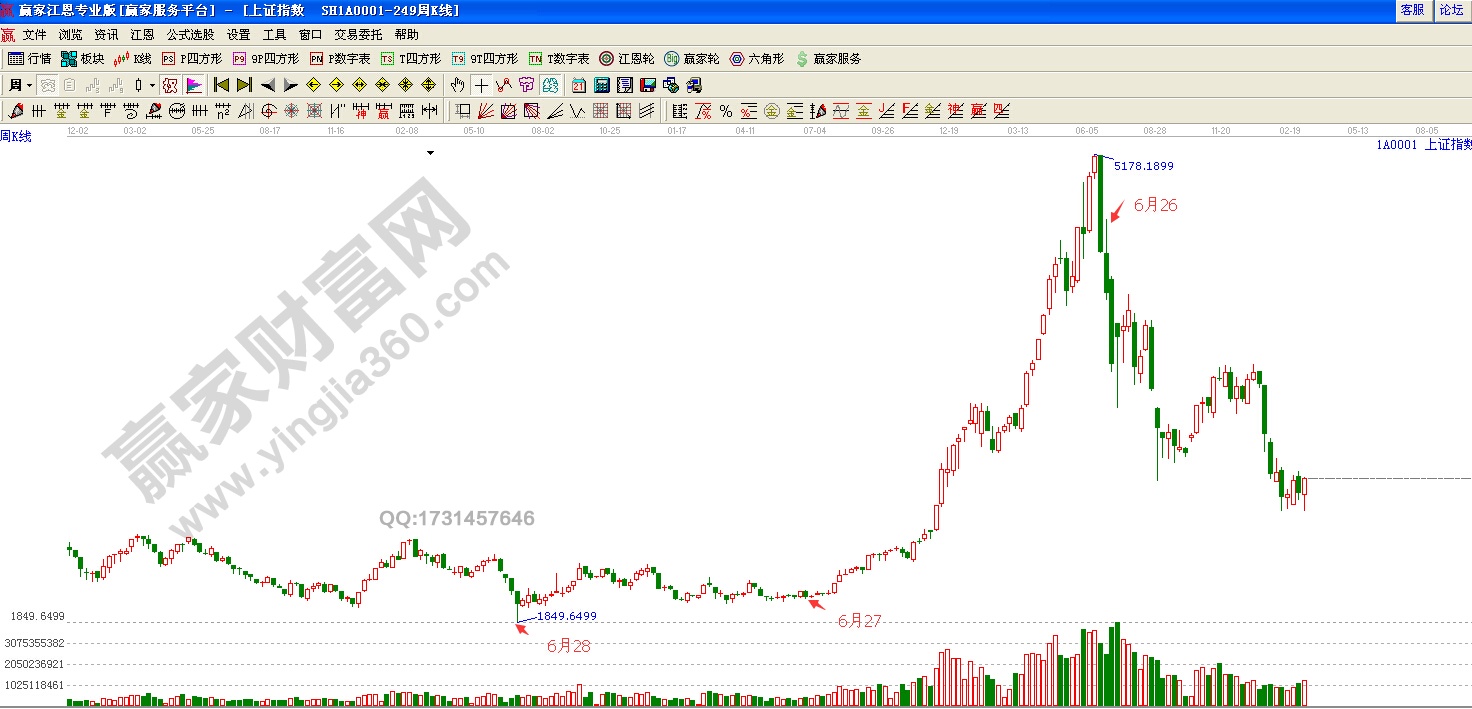Click the red floppy disk save icon
The width and height of the screenshot is (1472, 709).
pos(647,85)
